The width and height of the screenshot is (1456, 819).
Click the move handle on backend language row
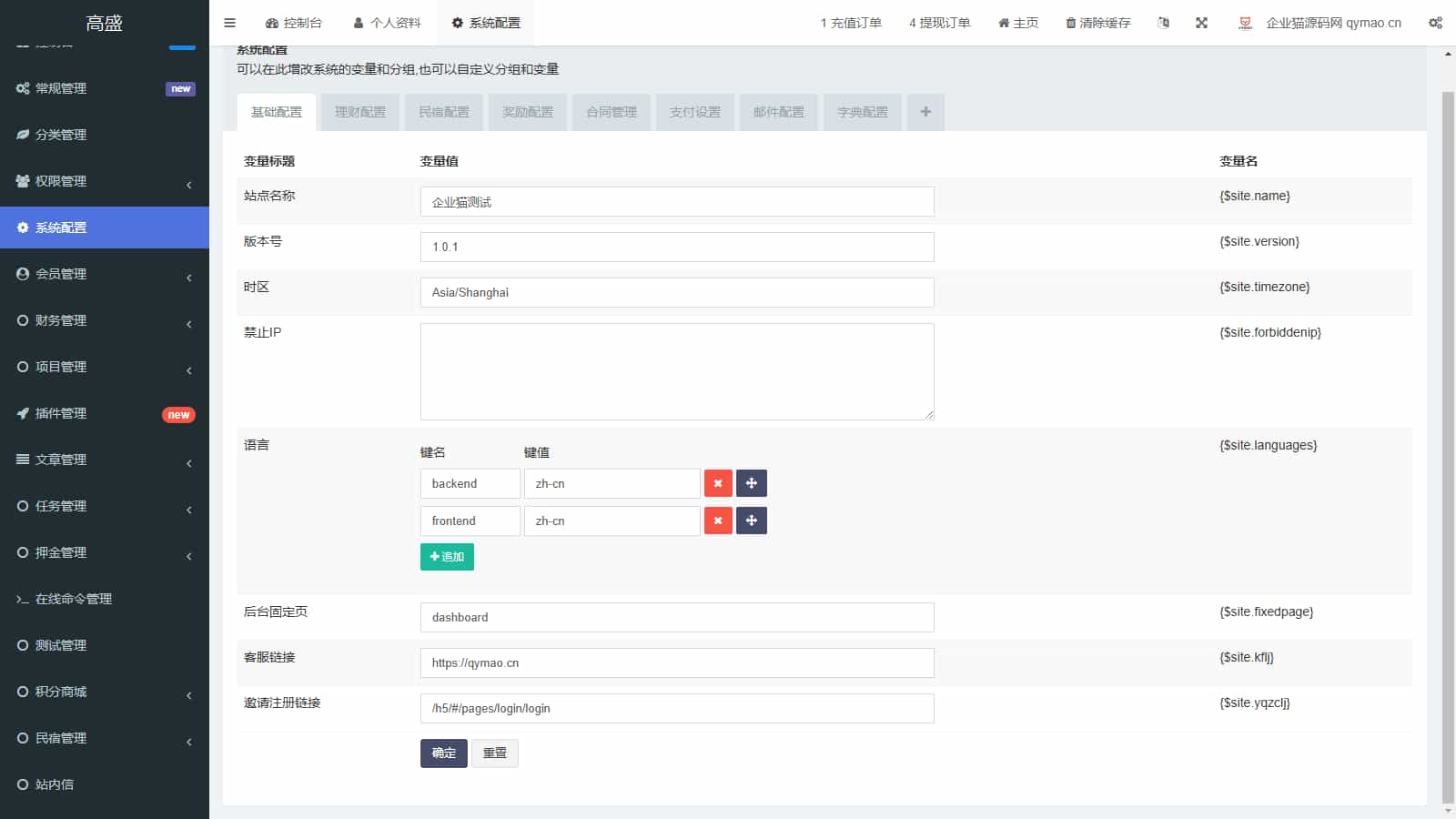pos(752,483)
